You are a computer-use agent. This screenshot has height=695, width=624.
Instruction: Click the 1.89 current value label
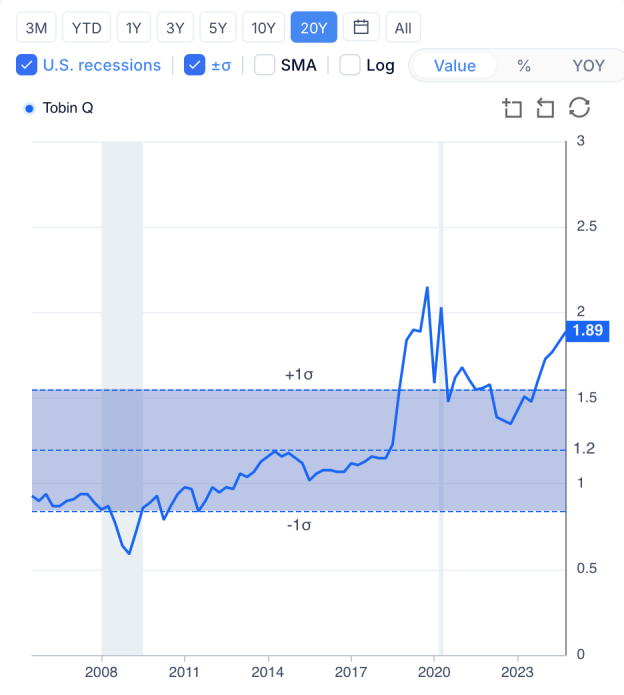(584, 331)
